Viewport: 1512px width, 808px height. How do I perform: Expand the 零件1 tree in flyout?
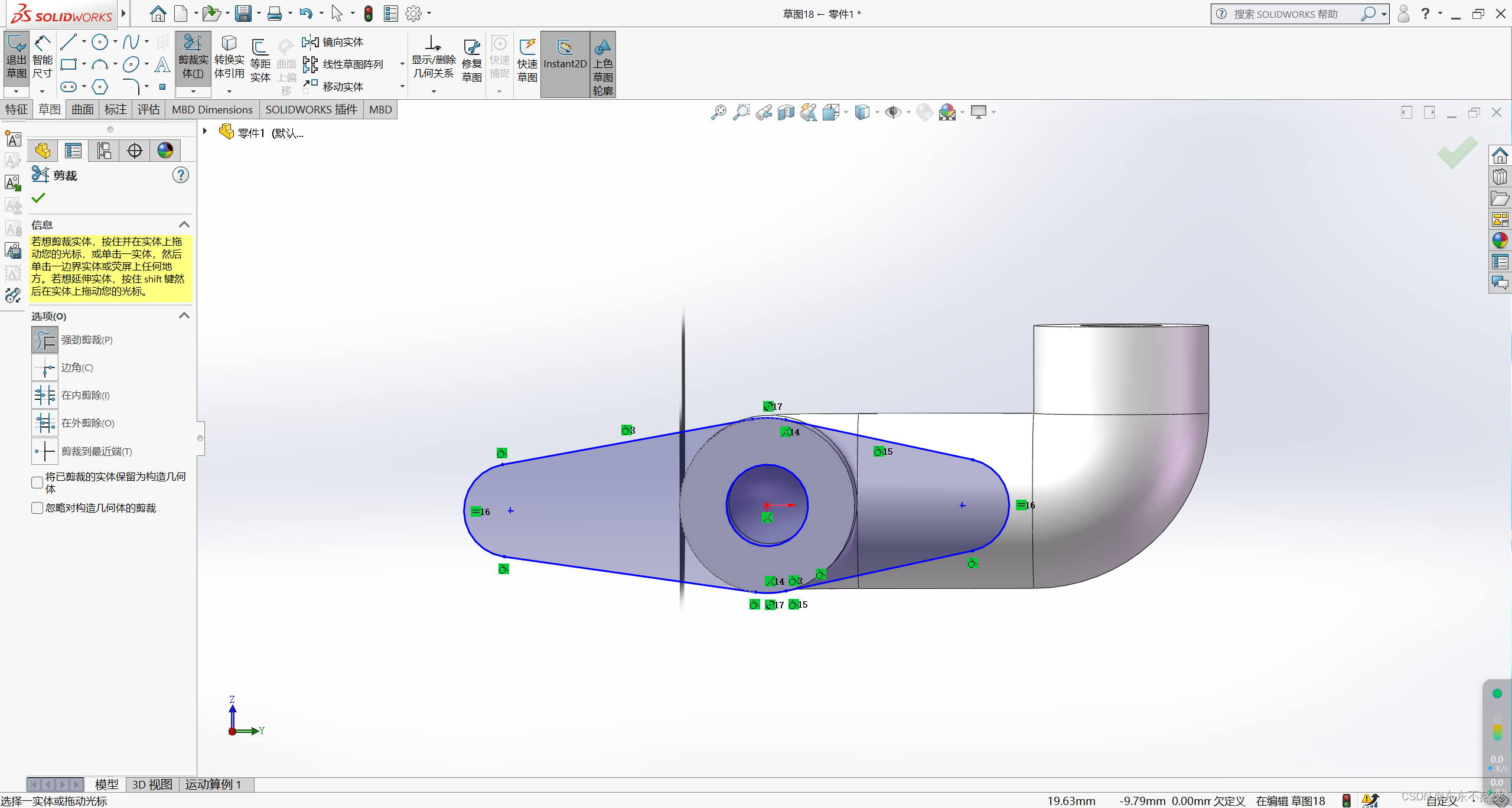coord(205,131)
